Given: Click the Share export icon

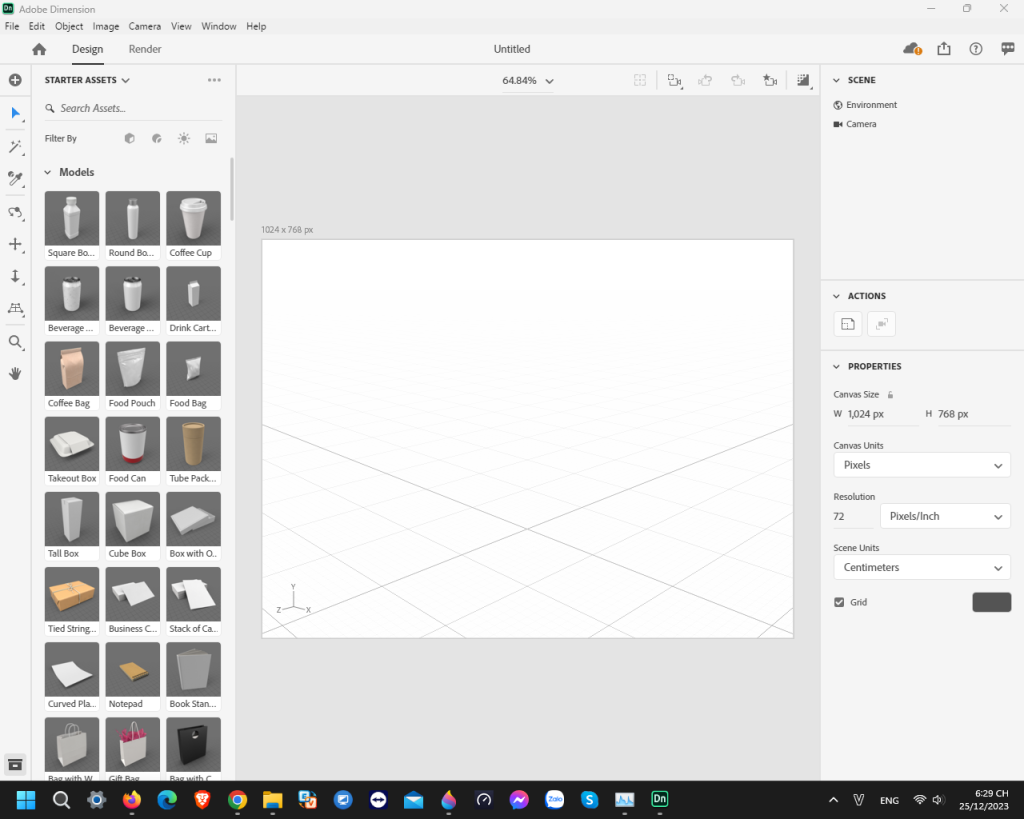Looking at the screenshot, I should pyautogui.click(x=944, y=49).
